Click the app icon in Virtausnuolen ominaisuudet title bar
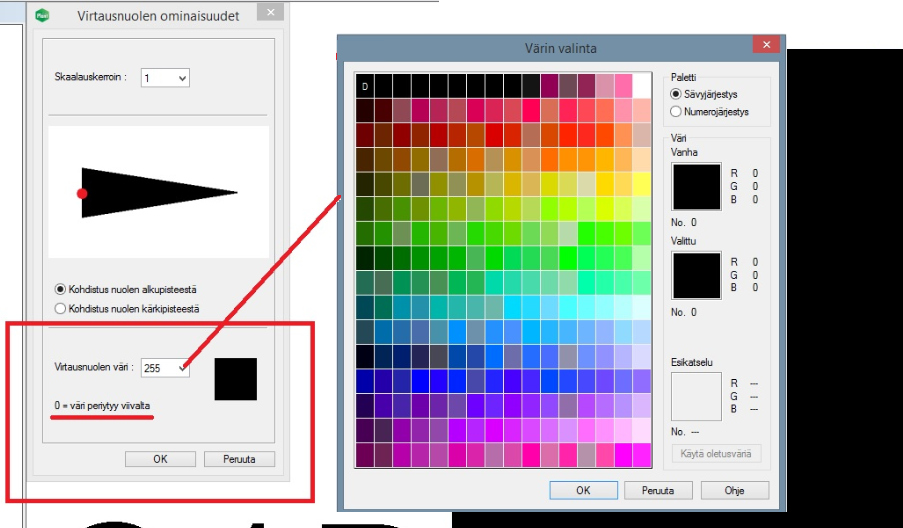Image resolution: width=903 pixels, height=528 pixels. pyautogui.click(x=43, y=16)
